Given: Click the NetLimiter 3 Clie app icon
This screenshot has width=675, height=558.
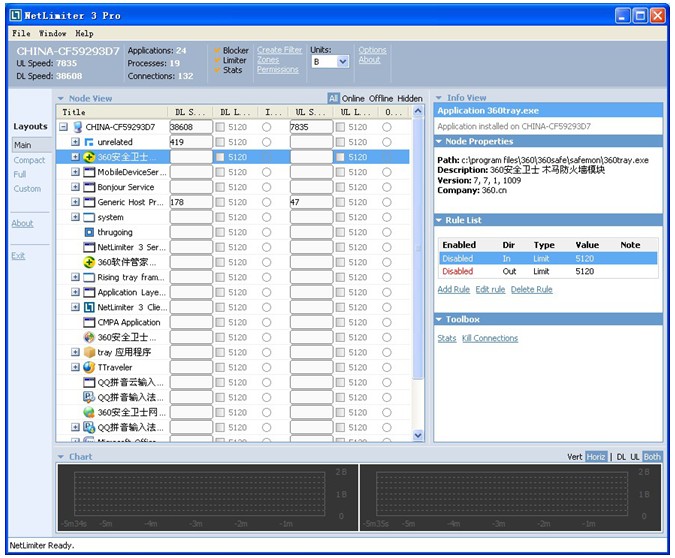Looking at the screenshot, I should pos(89,307).
